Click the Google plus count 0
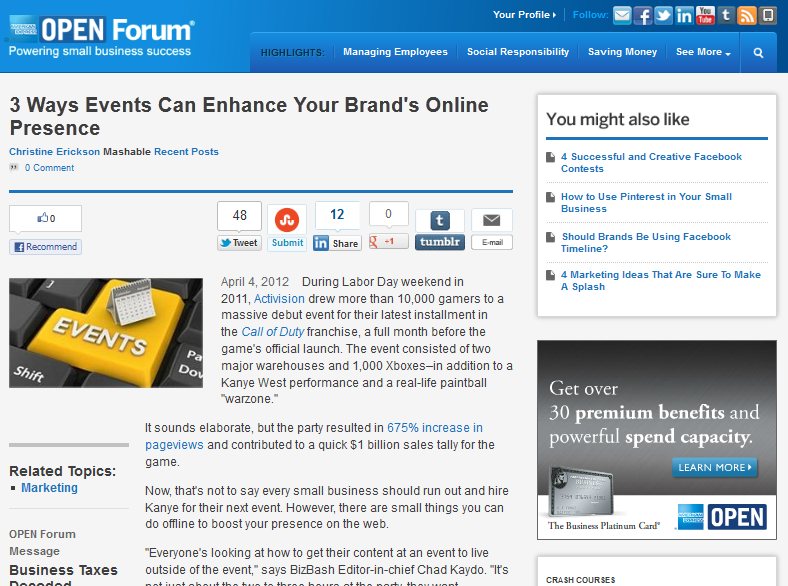This screenshot has height=586, width=788. 388,214
